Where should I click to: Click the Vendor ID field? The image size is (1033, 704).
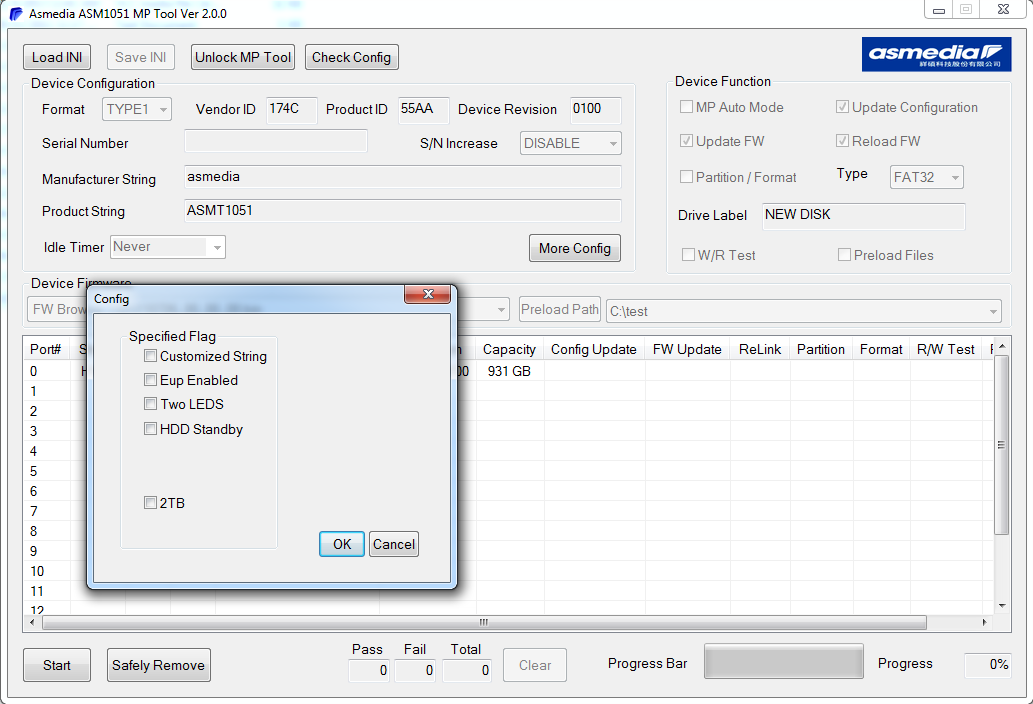tap(291, 109)
